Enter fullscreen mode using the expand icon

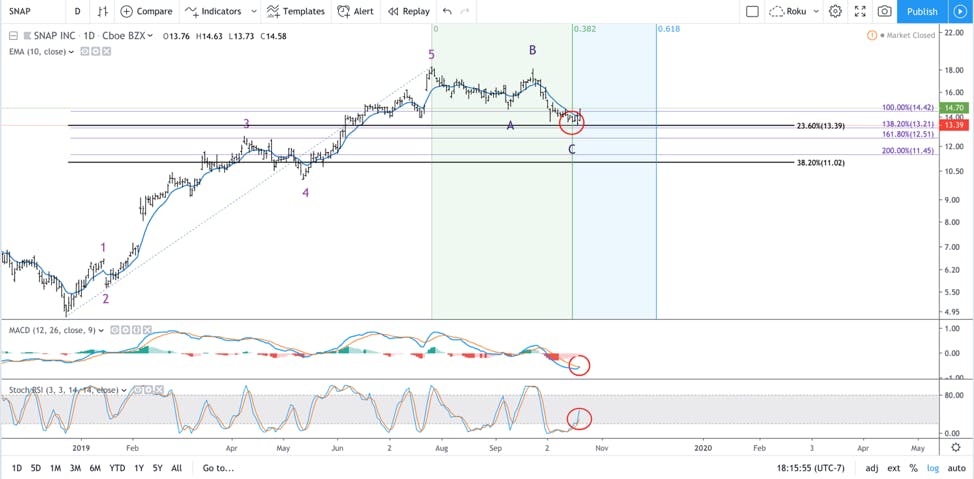860,11
